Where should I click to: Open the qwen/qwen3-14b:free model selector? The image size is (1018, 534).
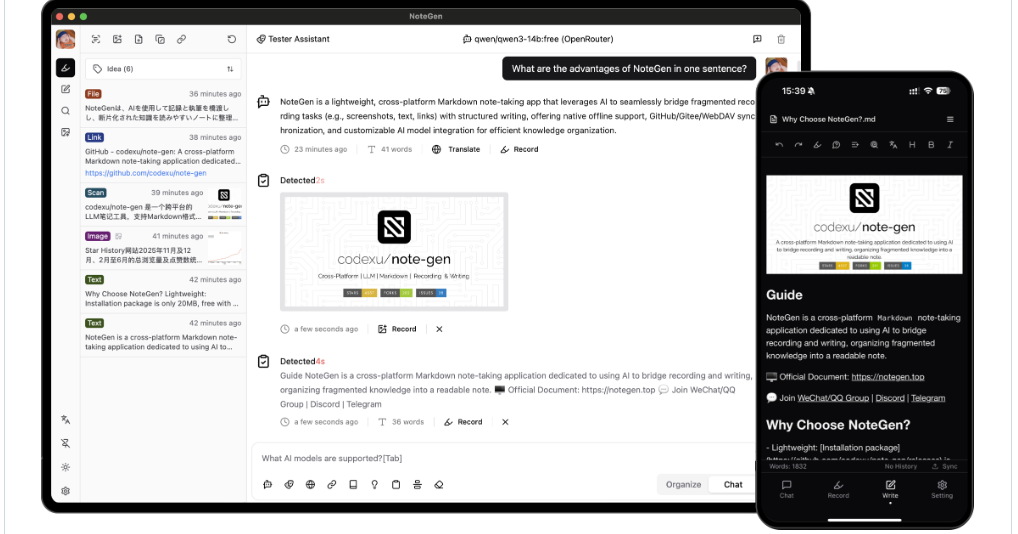(538, 39)
